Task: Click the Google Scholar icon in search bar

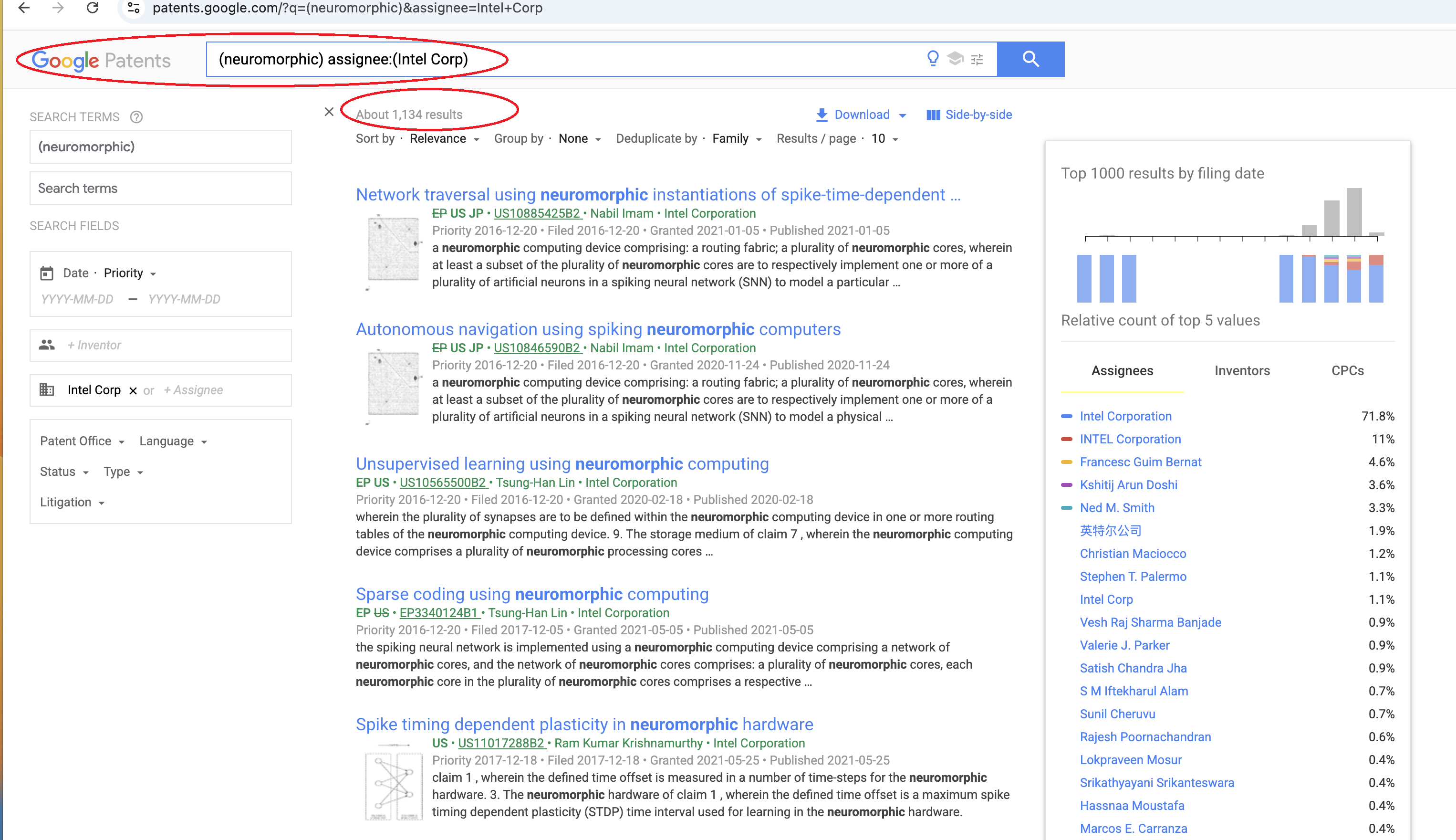Action: (956, 58)
